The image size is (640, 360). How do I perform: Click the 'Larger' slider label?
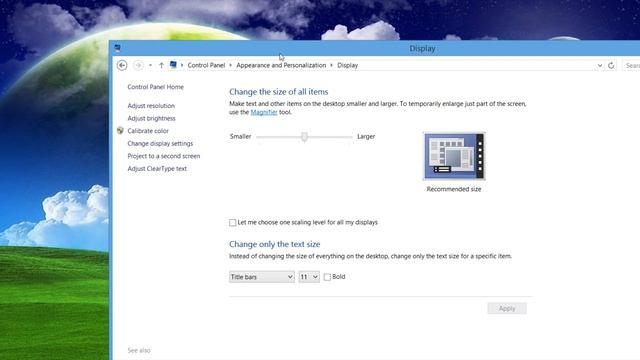tap(366, 137)
